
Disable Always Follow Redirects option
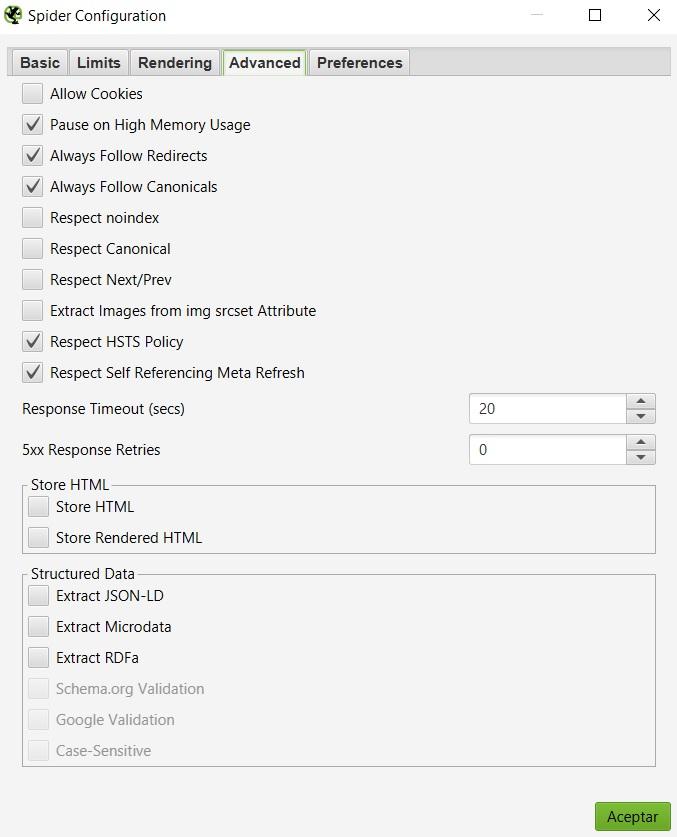pyautogui.click(x=33, y=156)
